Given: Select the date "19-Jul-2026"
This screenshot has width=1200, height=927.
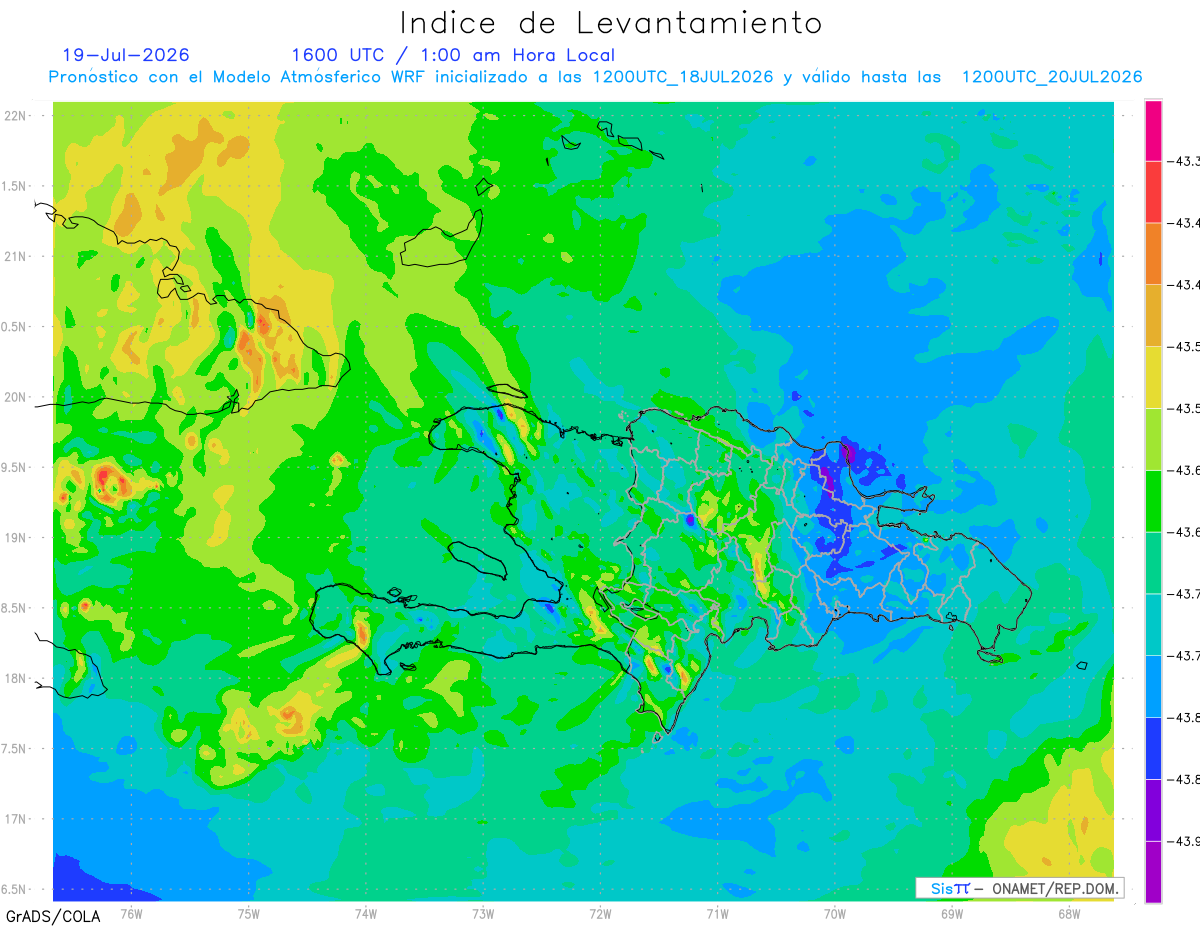Looking at the screenshot, I should pyautogui.click(x=126, y=55).
